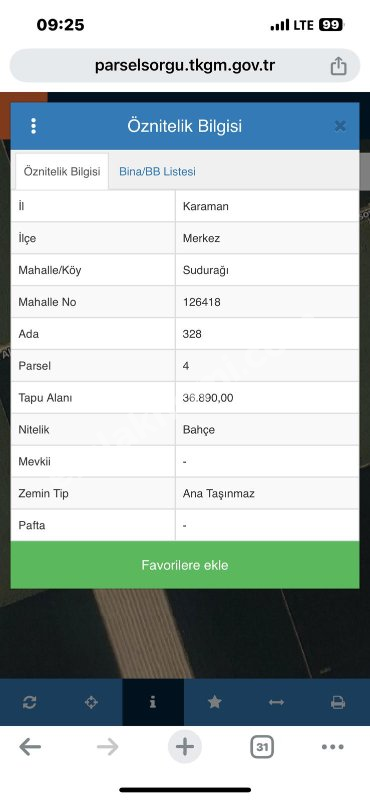
Task: Tap the browser share icon
Action: tap(338, 66)
